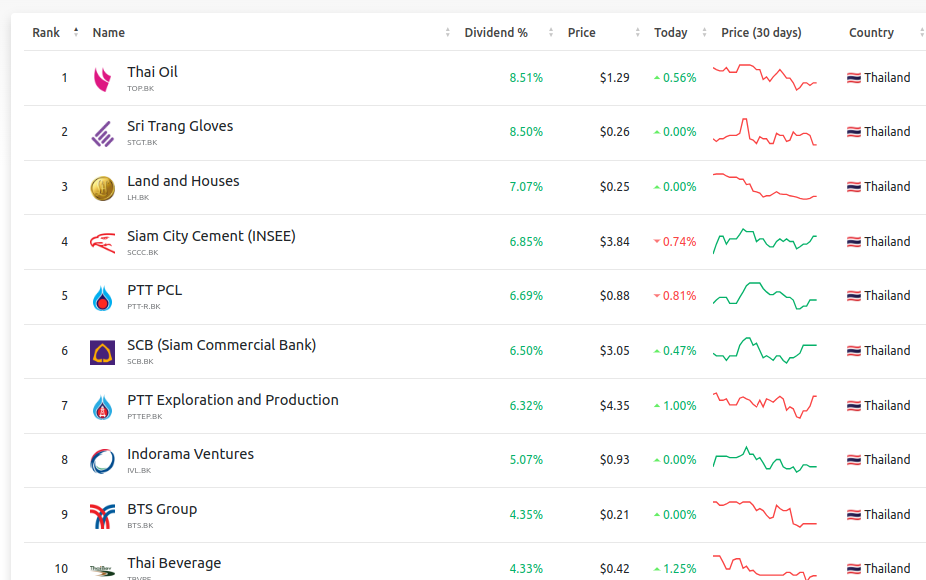Click the PTT PCL flame logo

tap(102, 297)
